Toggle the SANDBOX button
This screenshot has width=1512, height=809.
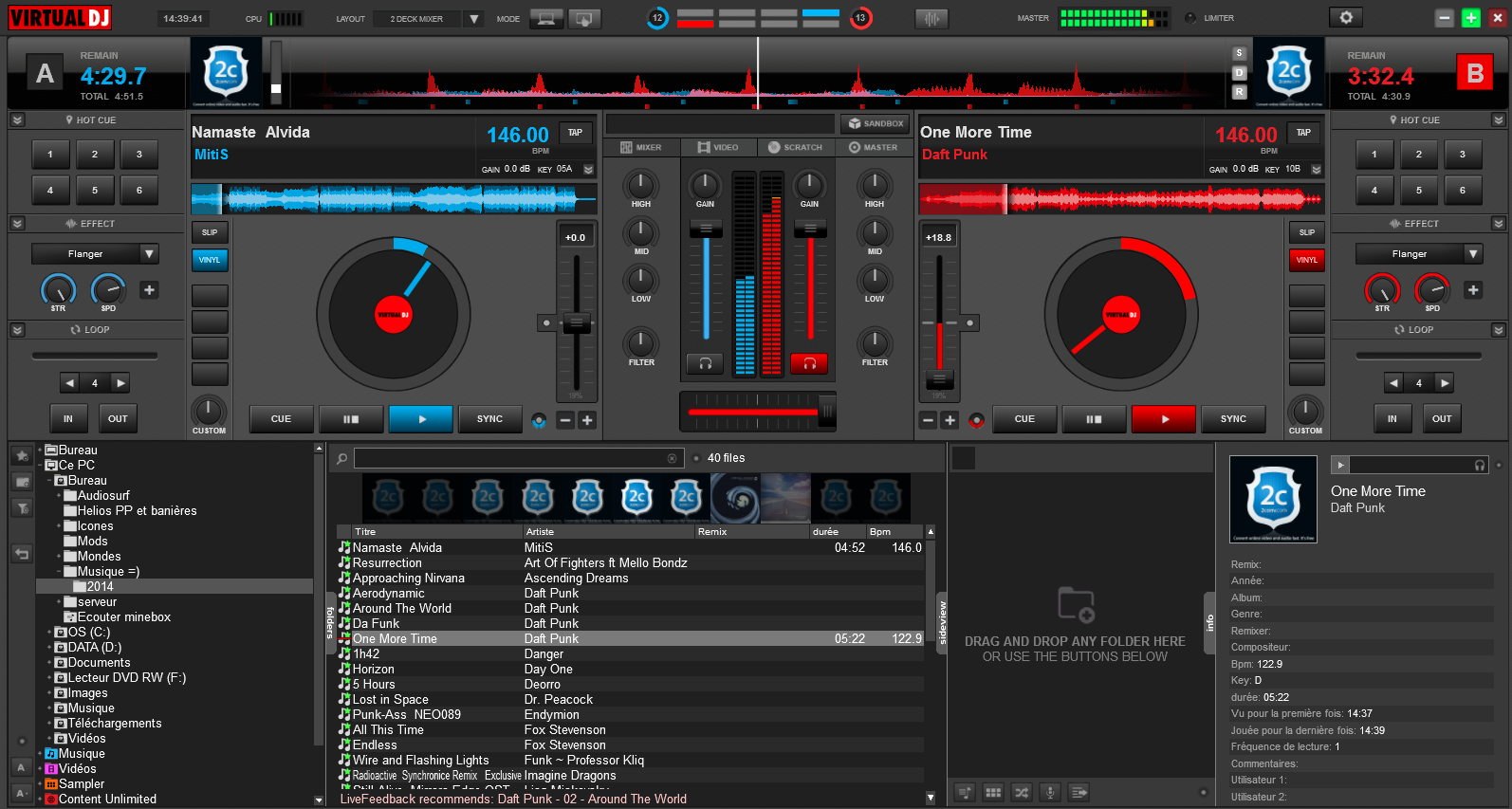point(875,123)
